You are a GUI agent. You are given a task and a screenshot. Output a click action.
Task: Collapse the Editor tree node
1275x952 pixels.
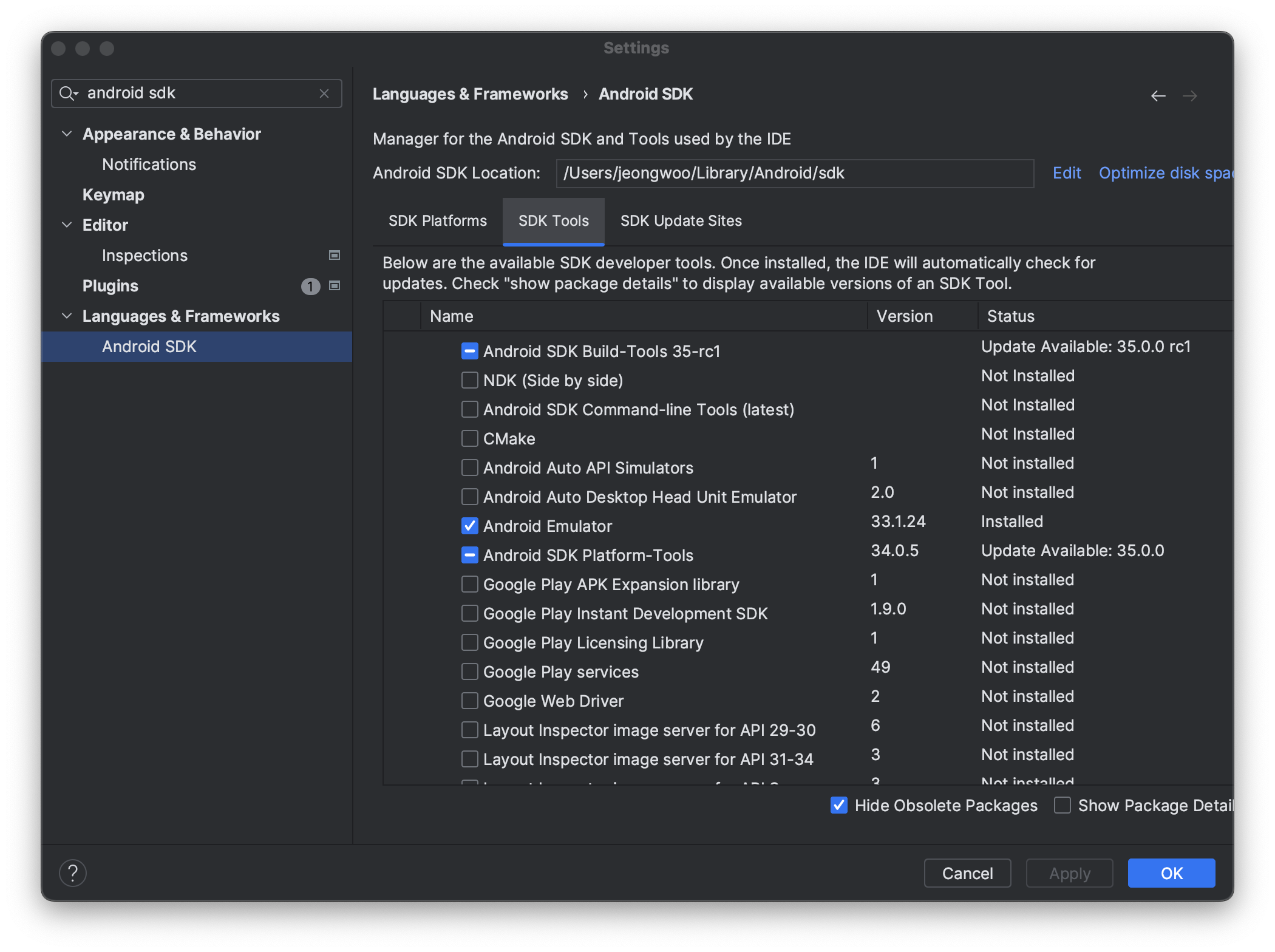(x=67, y=225)
